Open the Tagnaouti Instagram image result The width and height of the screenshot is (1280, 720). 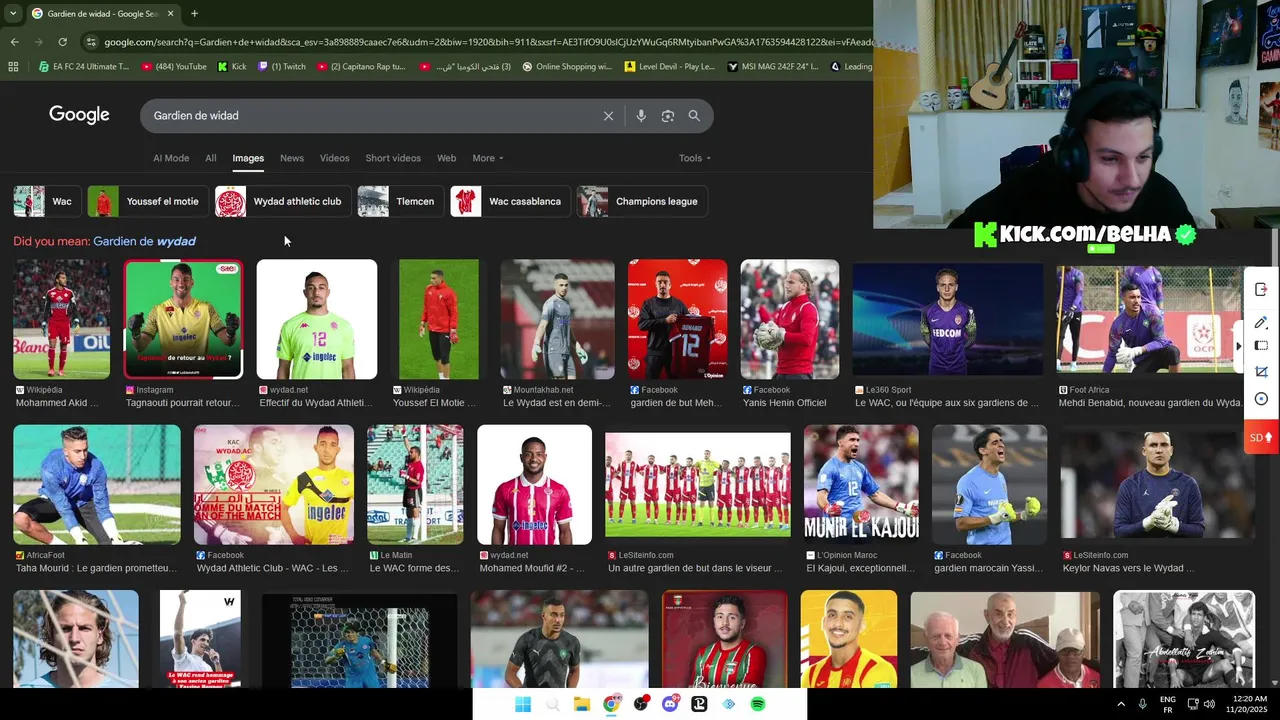coord(183,319)
